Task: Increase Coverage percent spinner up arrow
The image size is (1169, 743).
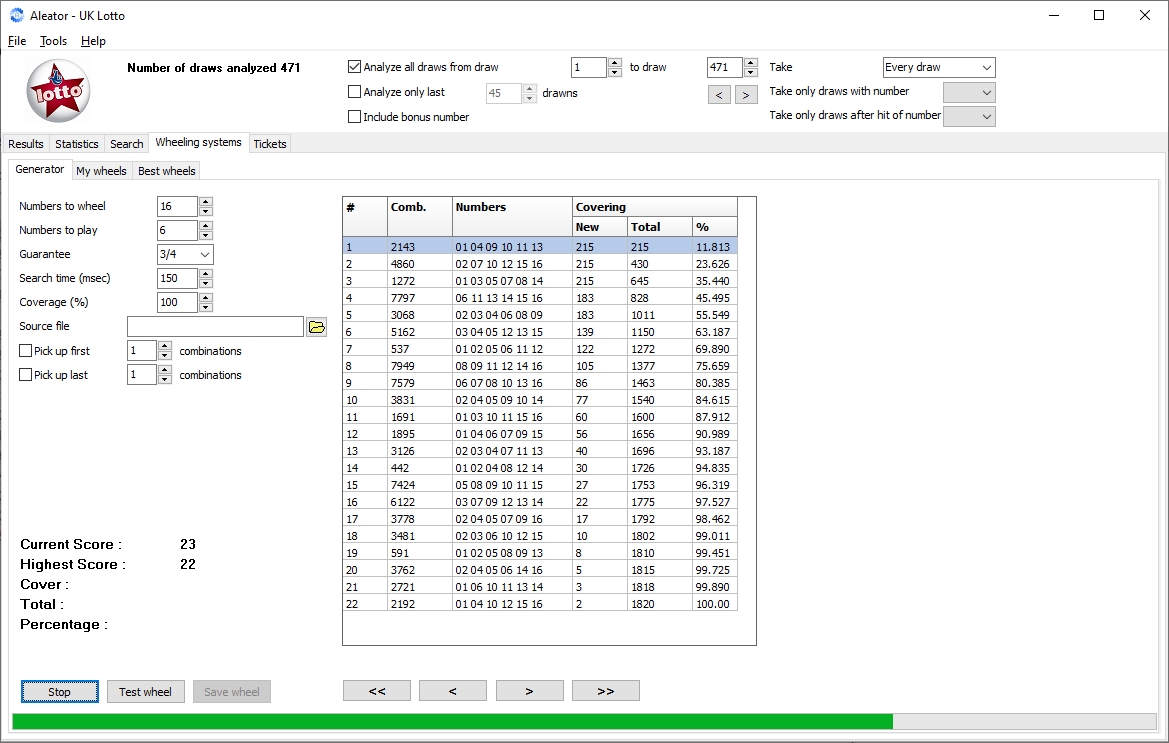Action: [x=207, y=297]
